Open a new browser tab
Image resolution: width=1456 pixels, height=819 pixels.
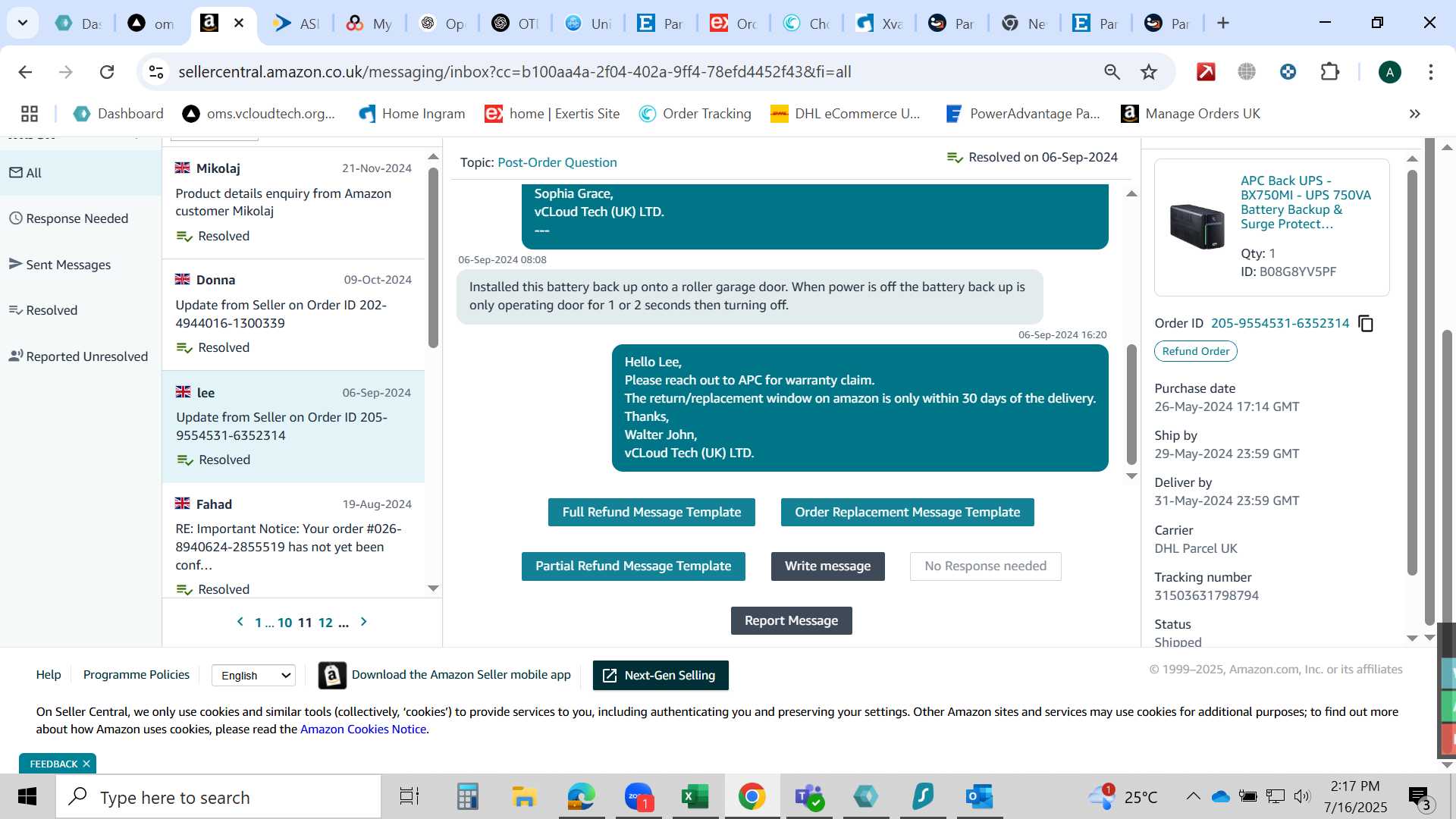coord(1222,23)
